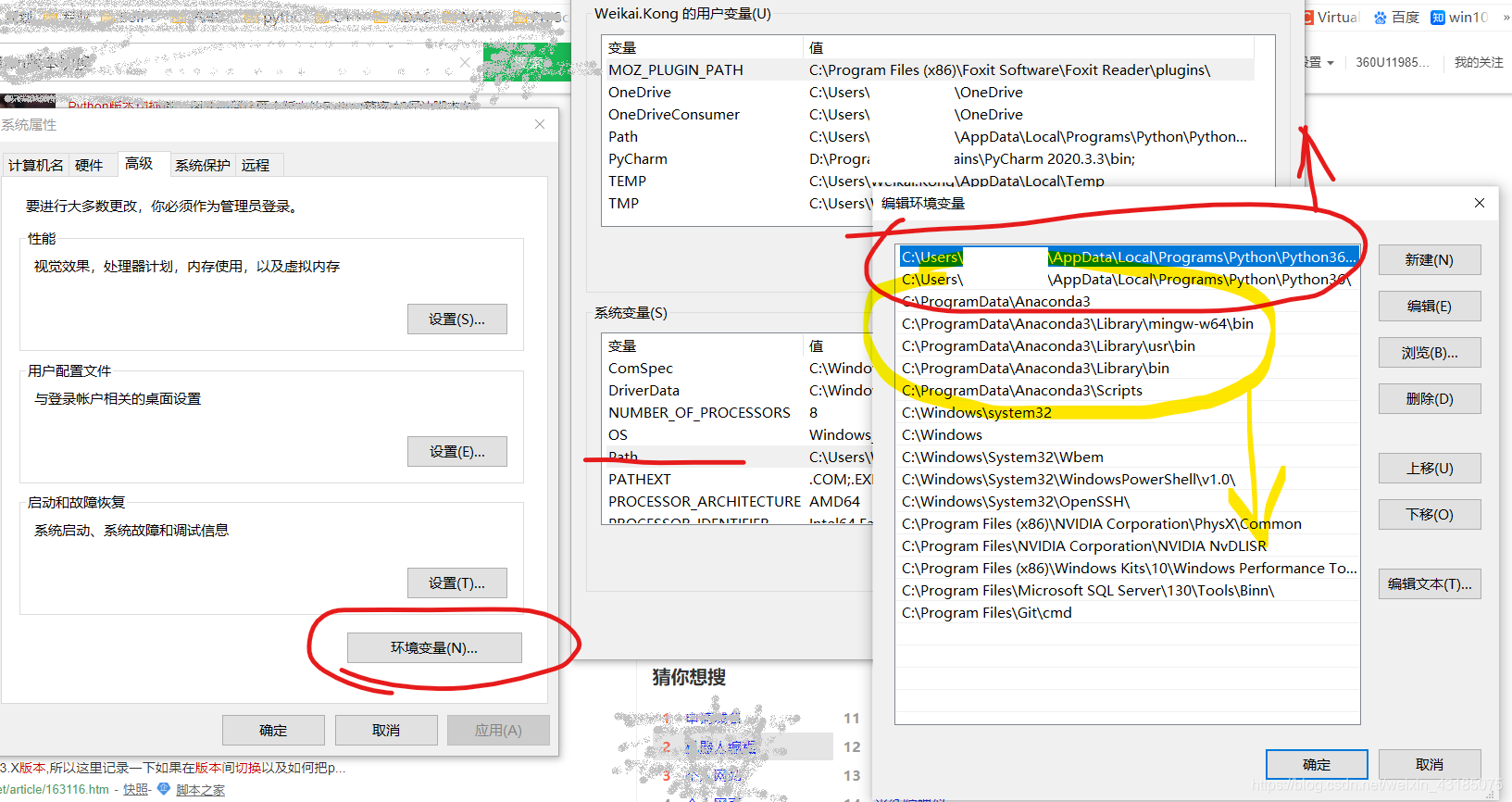Screen dimensions: 1512x802
Task: Select OneDrive user variable row
Action: tap(929, 93)
